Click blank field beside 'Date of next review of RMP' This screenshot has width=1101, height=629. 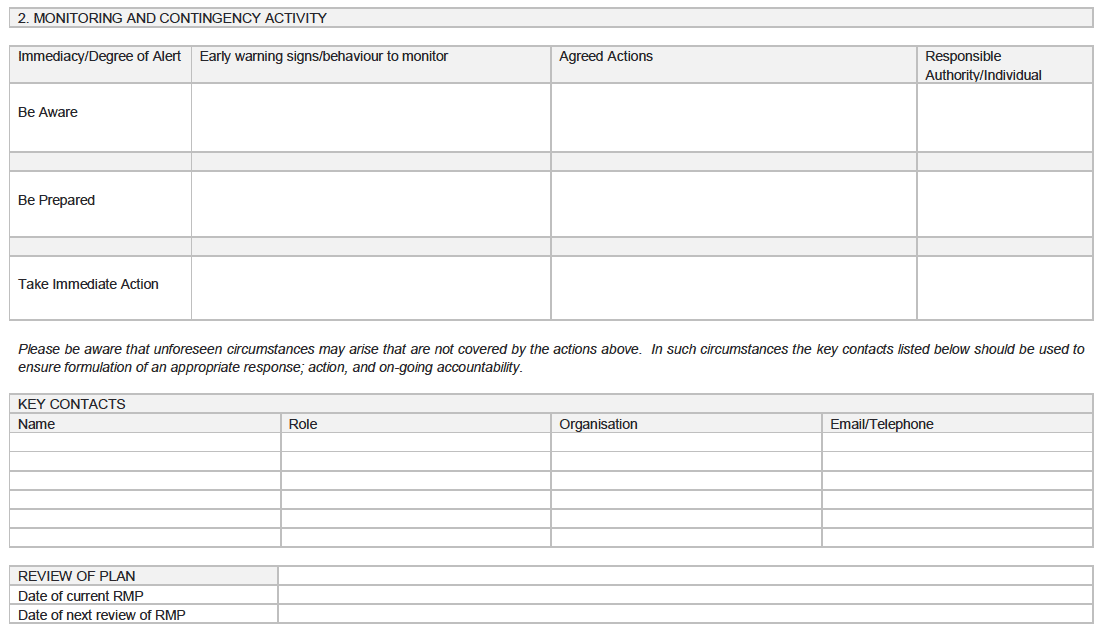tap(685, 614)
